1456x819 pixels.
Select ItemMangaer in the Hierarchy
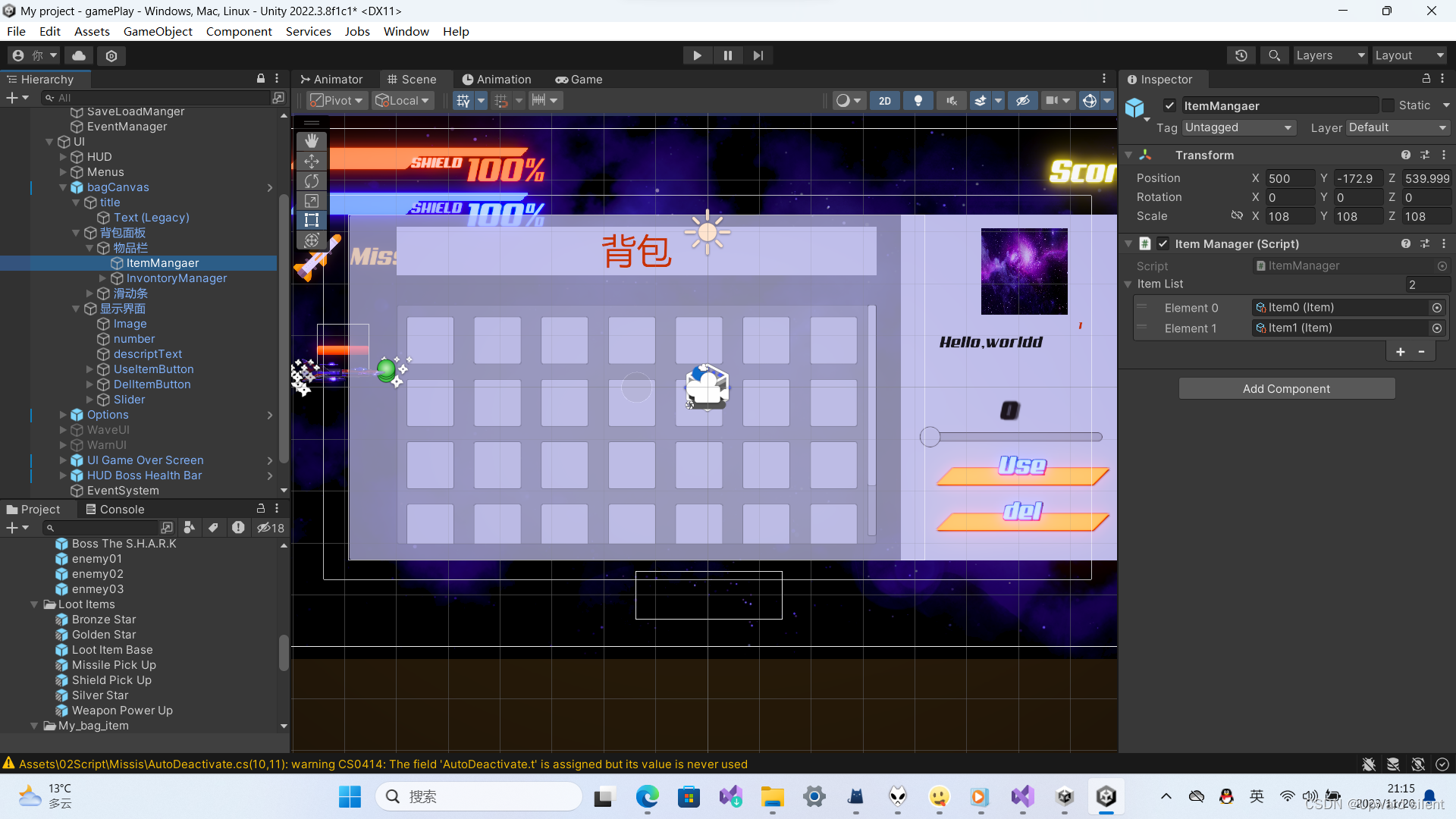[162, 263]
